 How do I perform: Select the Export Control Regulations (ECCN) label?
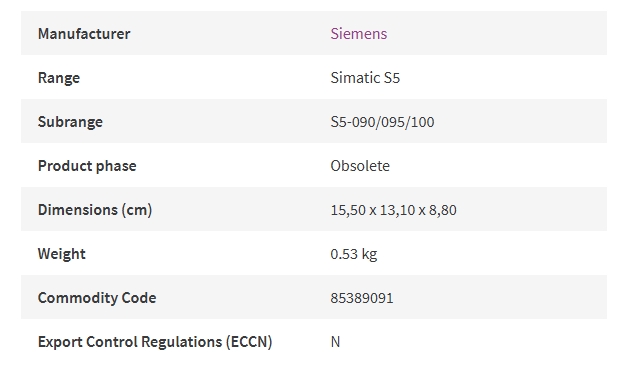point(155,342)
